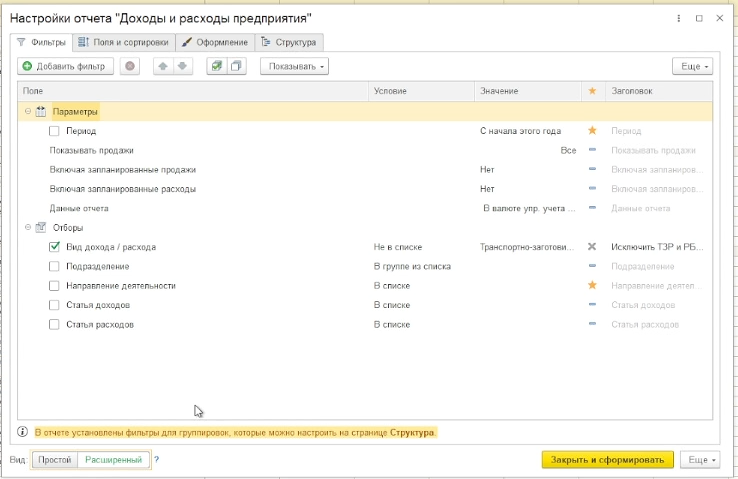The image size is (738, 479).
Task: Toggle the Период checkbox
Action: click(x=54, y=131)
